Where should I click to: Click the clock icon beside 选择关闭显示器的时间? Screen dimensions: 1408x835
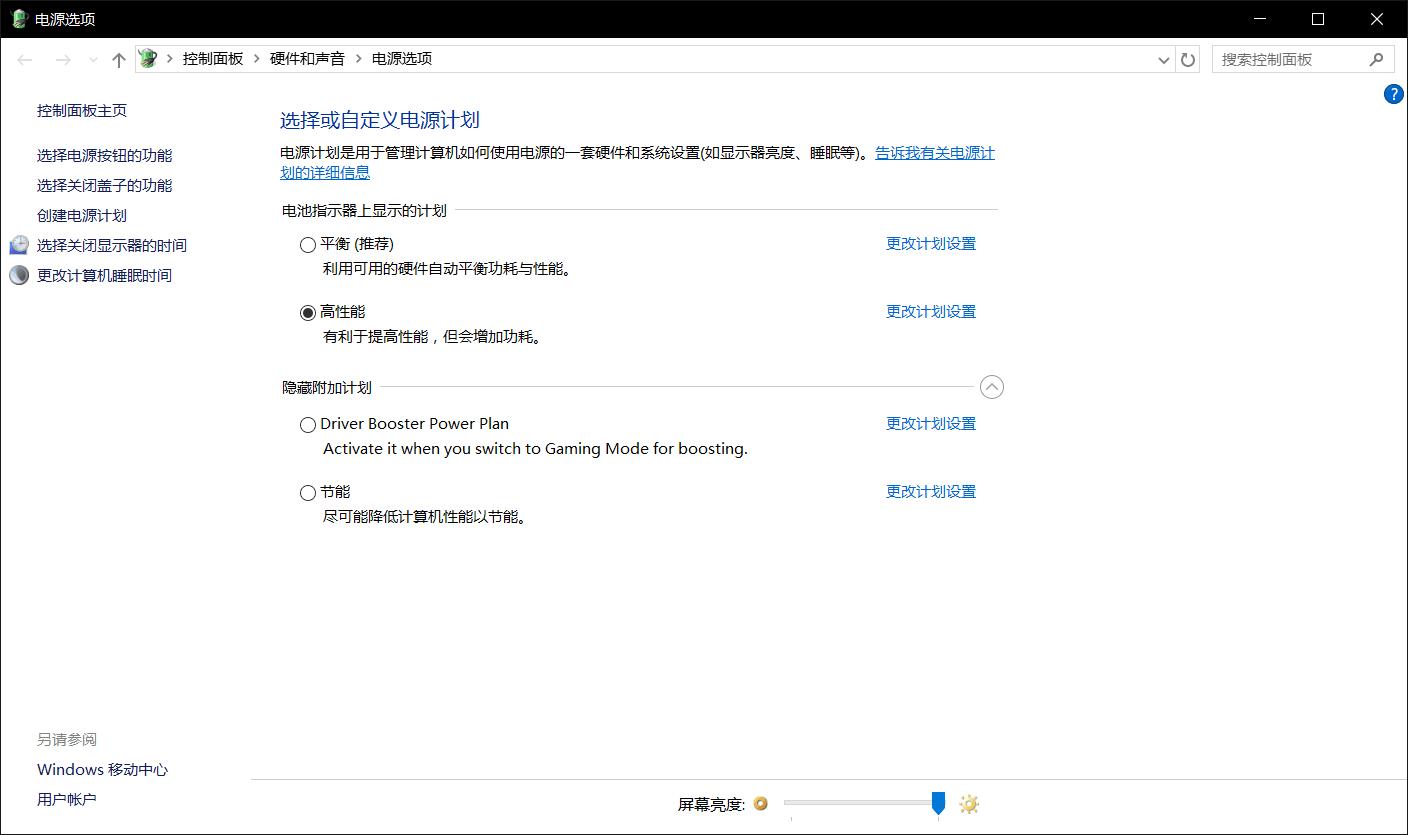click(x=18, y=244)
